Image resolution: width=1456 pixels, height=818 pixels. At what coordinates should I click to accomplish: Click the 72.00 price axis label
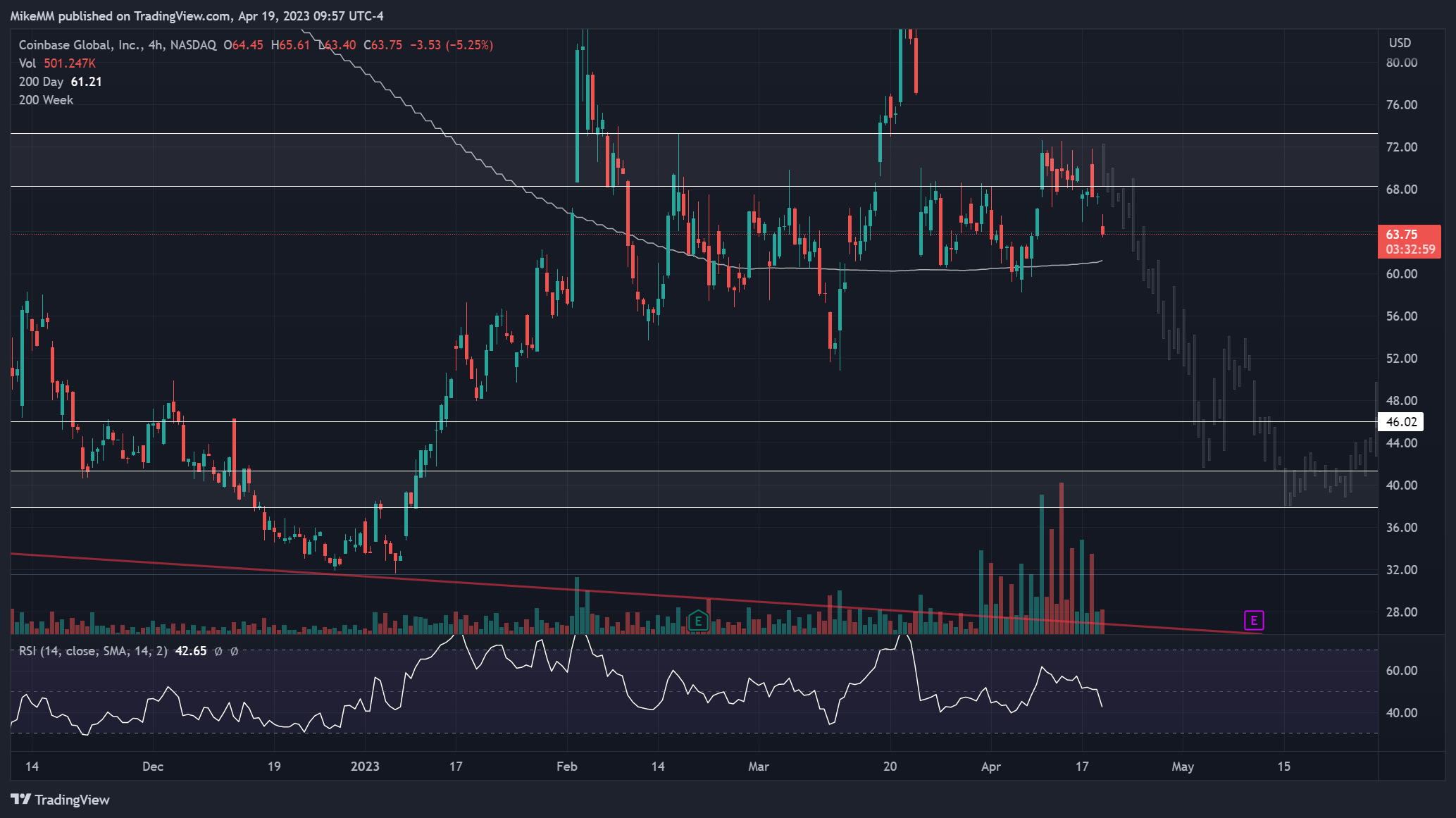pyautogui.click(x=1401, y=147)
